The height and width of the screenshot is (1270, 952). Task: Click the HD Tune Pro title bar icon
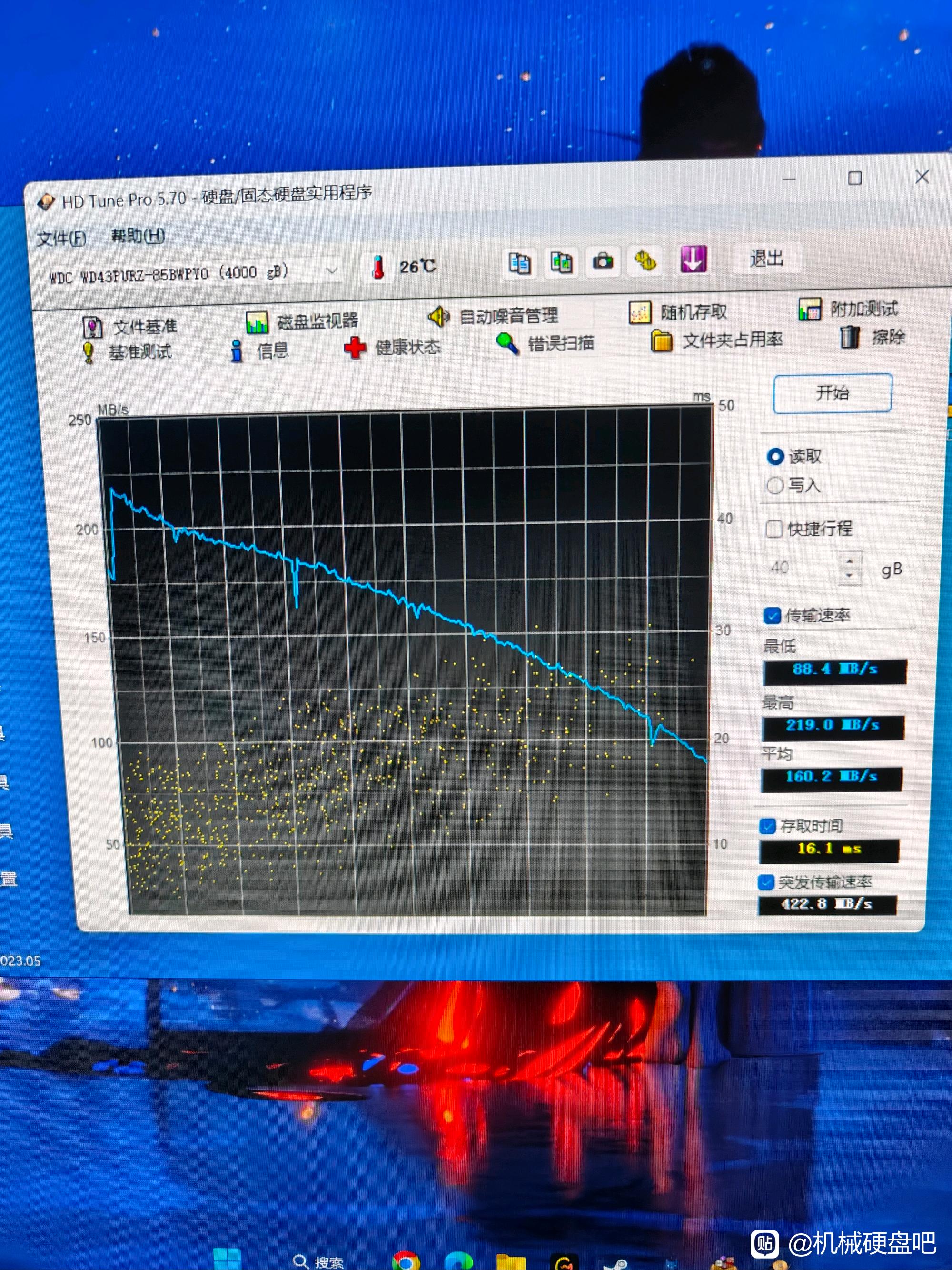(46, 202)
